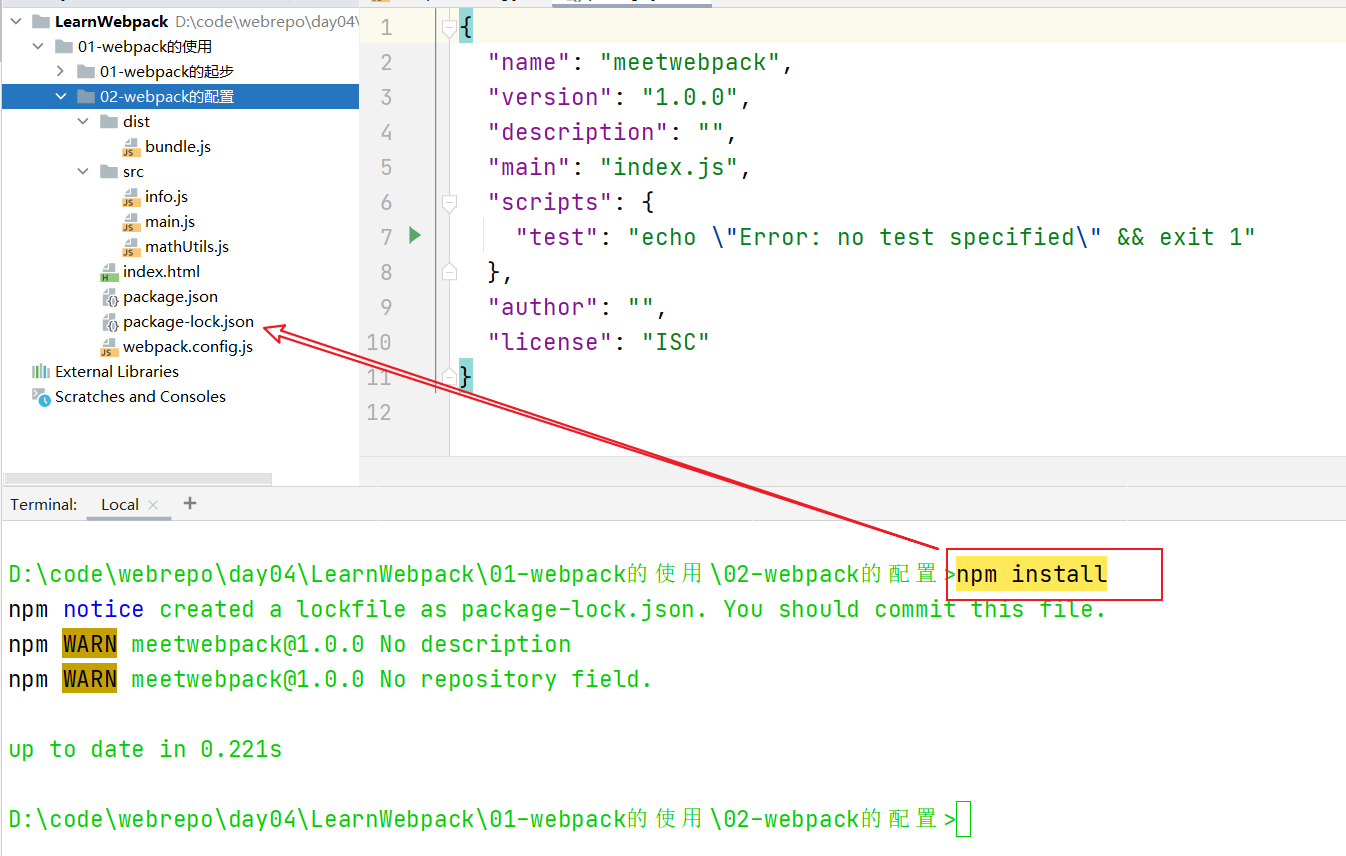Collapse the dist folder
Viewport: 1346px width, 856px height.
[x=83, y=121]
